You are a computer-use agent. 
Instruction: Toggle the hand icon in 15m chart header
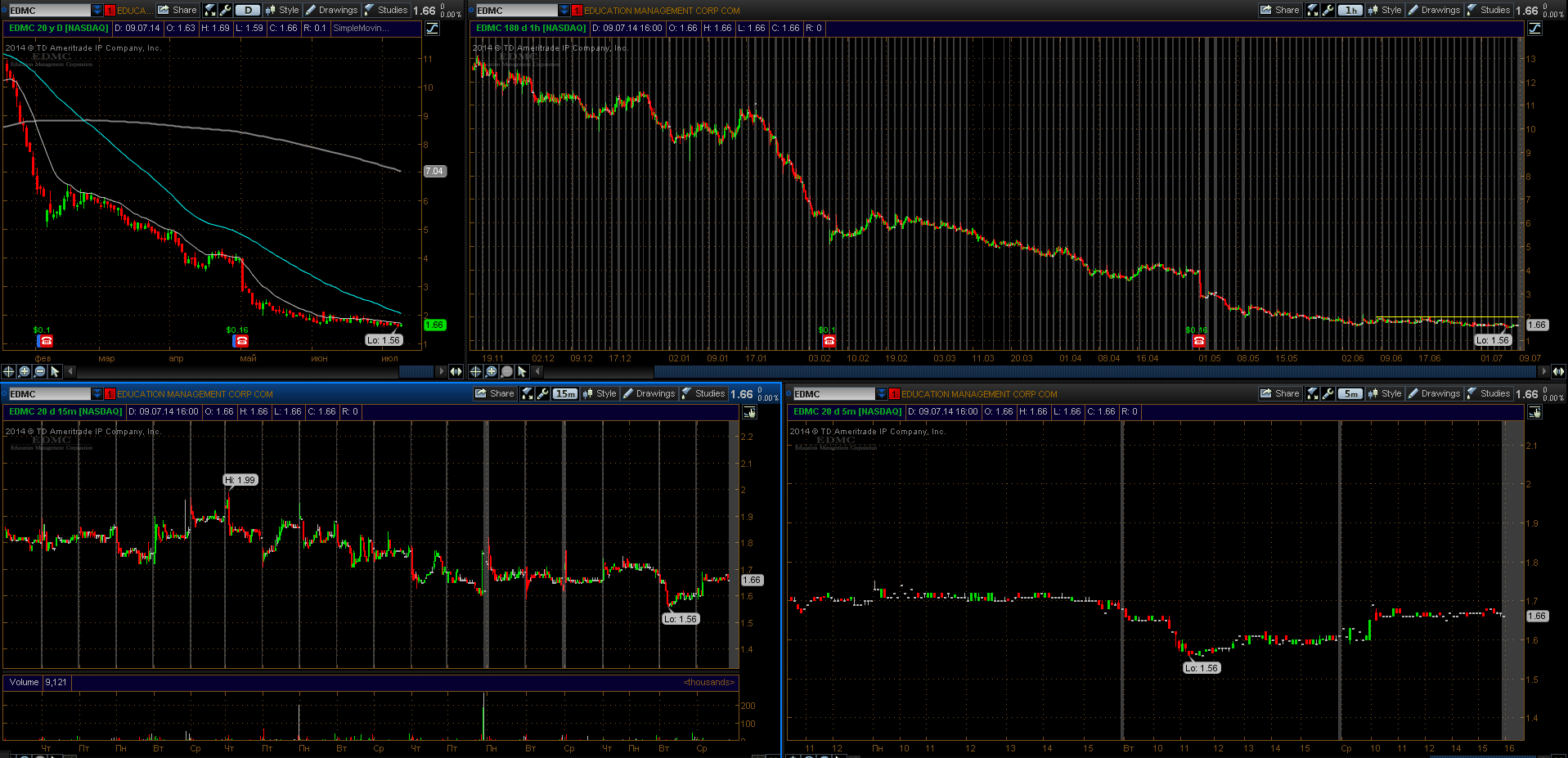[750, 411]
